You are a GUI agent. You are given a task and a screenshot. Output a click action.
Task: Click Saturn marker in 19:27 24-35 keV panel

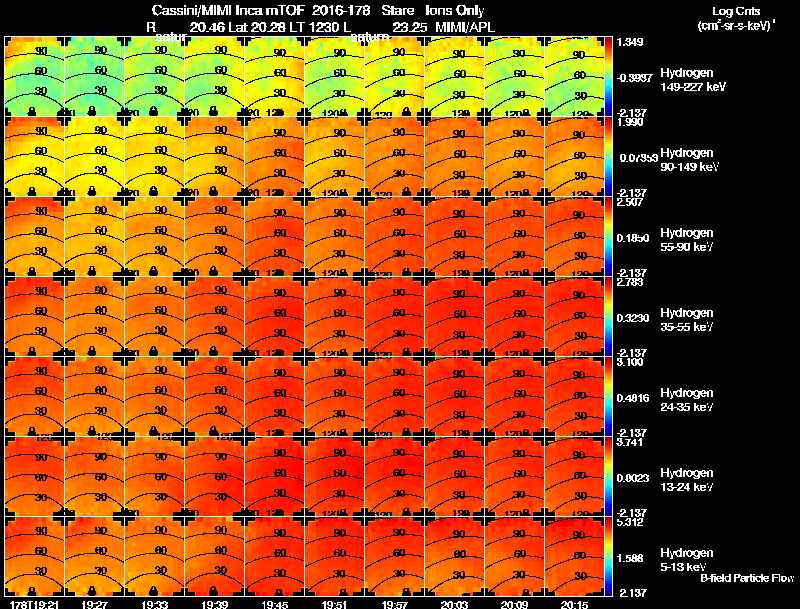pyautogui.click(x=92, y=431)
